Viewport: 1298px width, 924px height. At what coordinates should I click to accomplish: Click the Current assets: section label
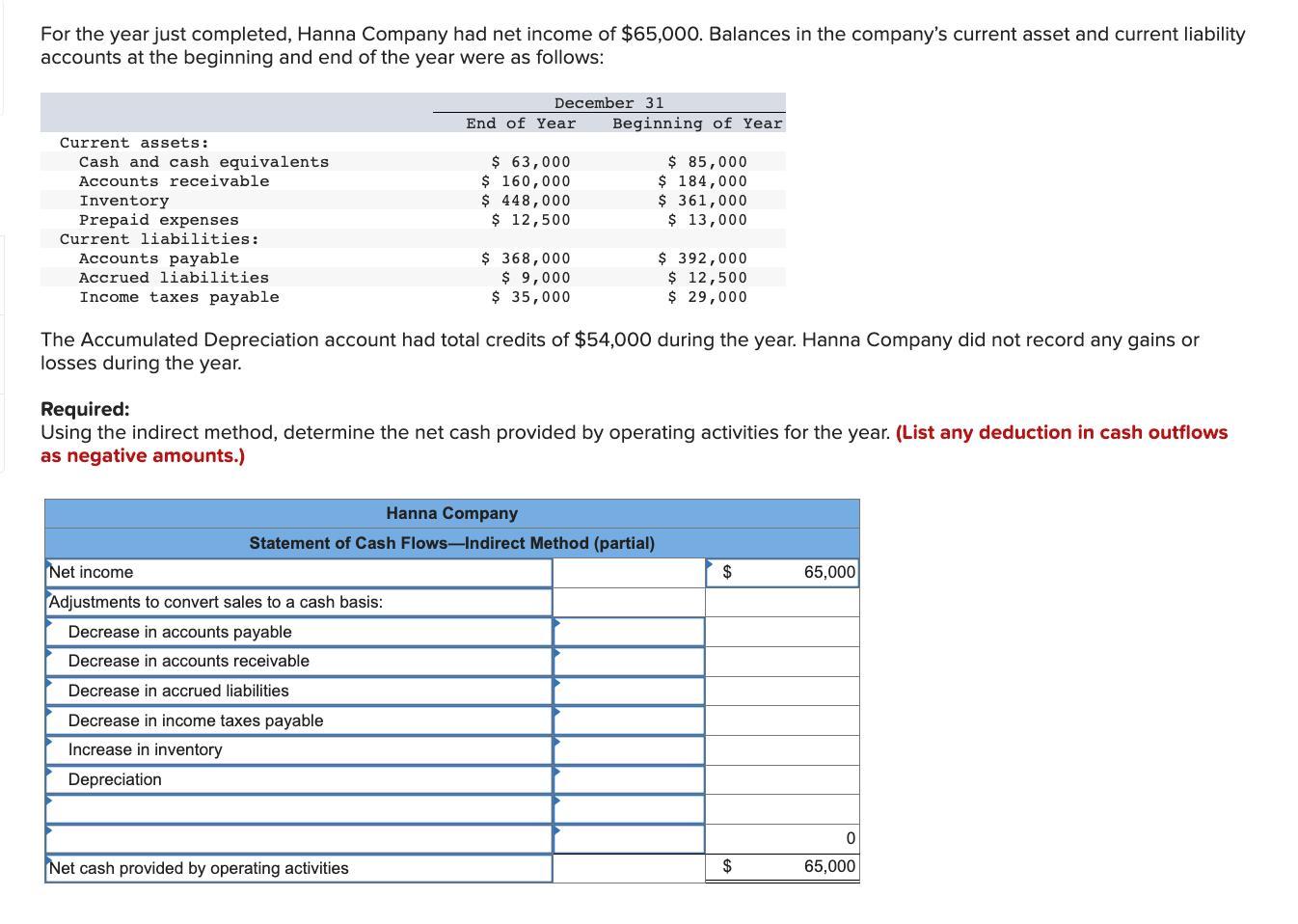click(134, 143)
